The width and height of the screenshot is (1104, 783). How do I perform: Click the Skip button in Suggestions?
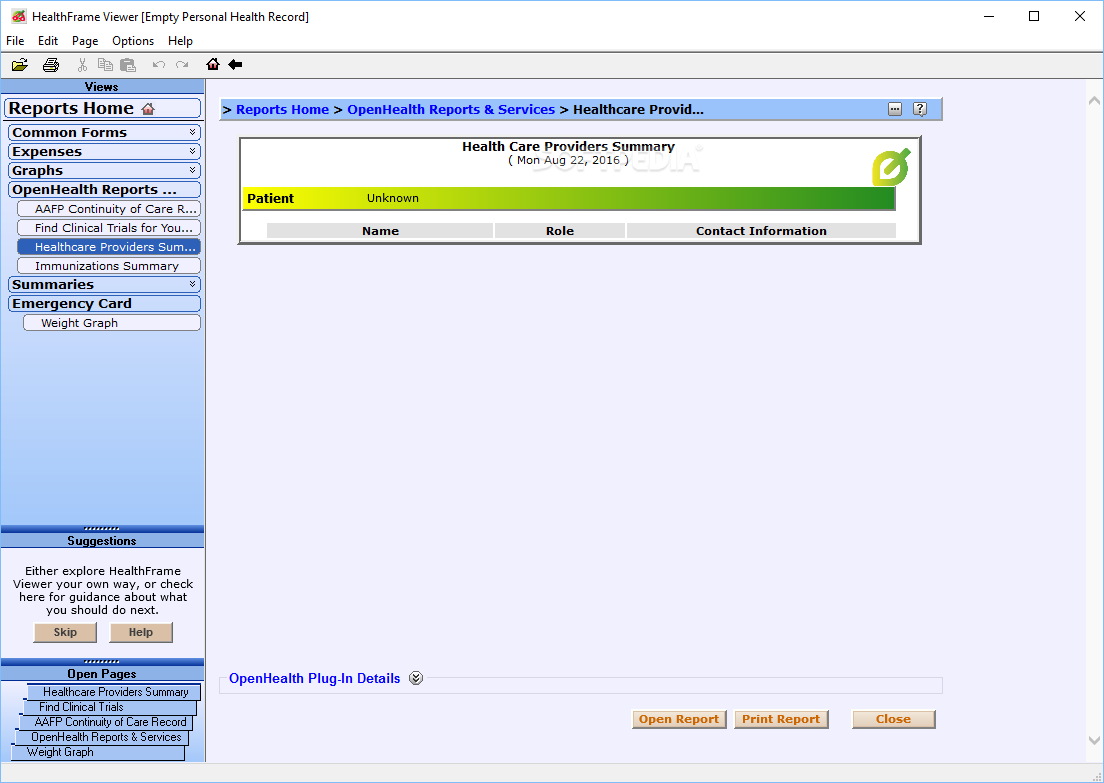[x=65, y=632]
